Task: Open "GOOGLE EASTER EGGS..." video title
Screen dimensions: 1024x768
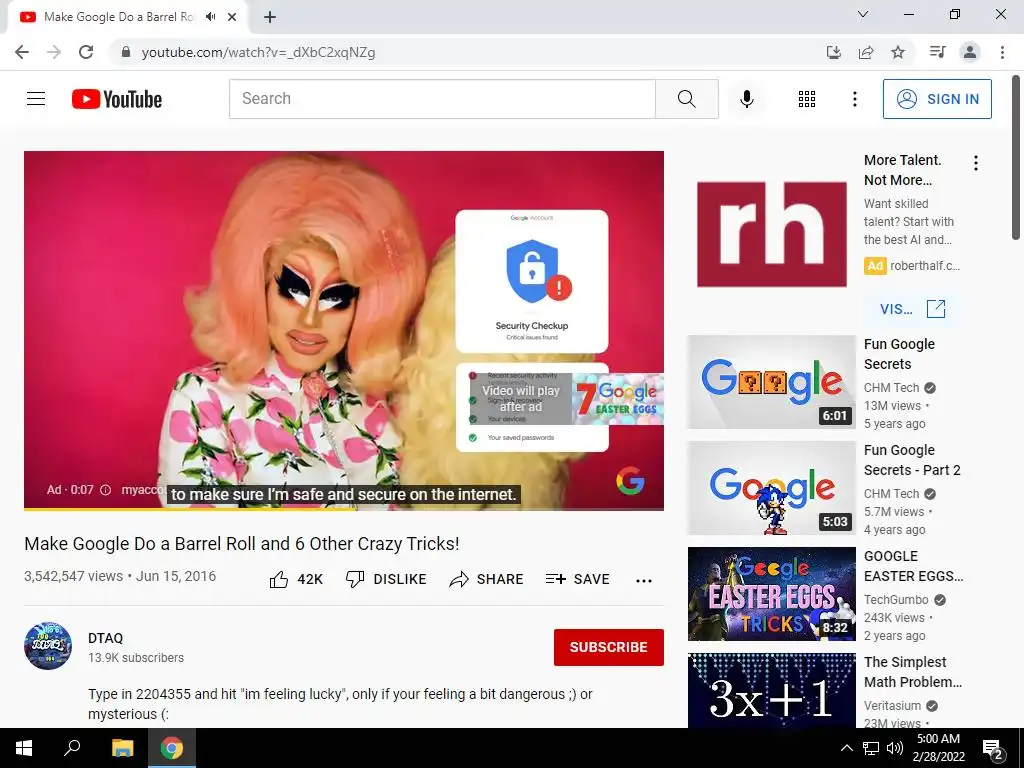Action: coord(913,566)
